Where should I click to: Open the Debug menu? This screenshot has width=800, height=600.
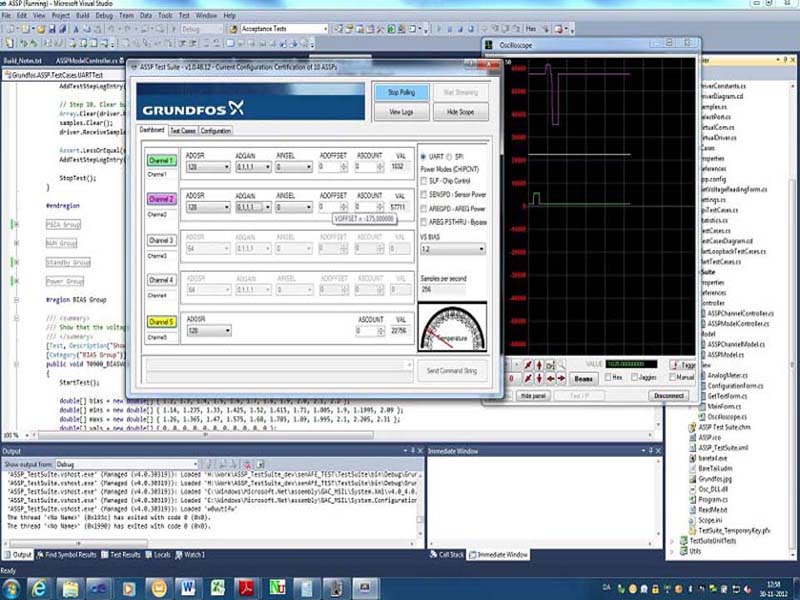click(x=104, y=16)
